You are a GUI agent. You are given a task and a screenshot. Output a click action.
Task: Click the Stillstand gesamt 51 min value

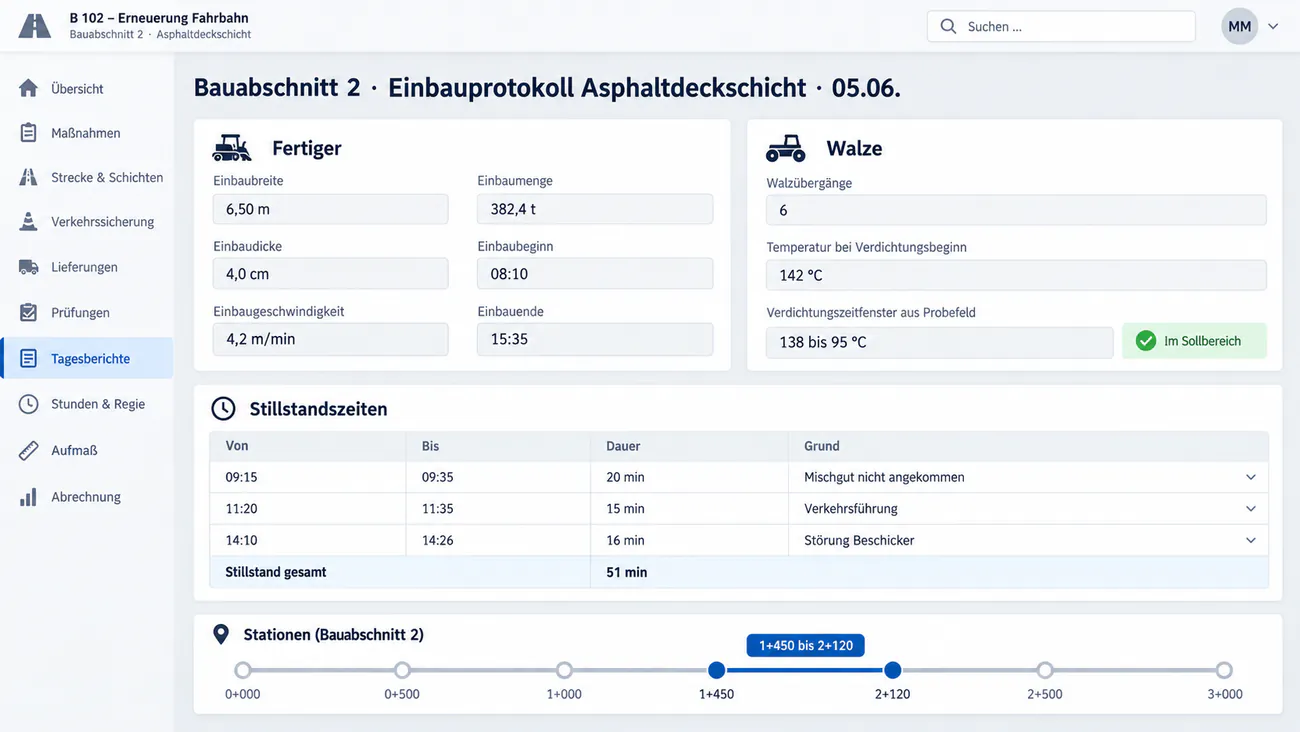[627, 573]
